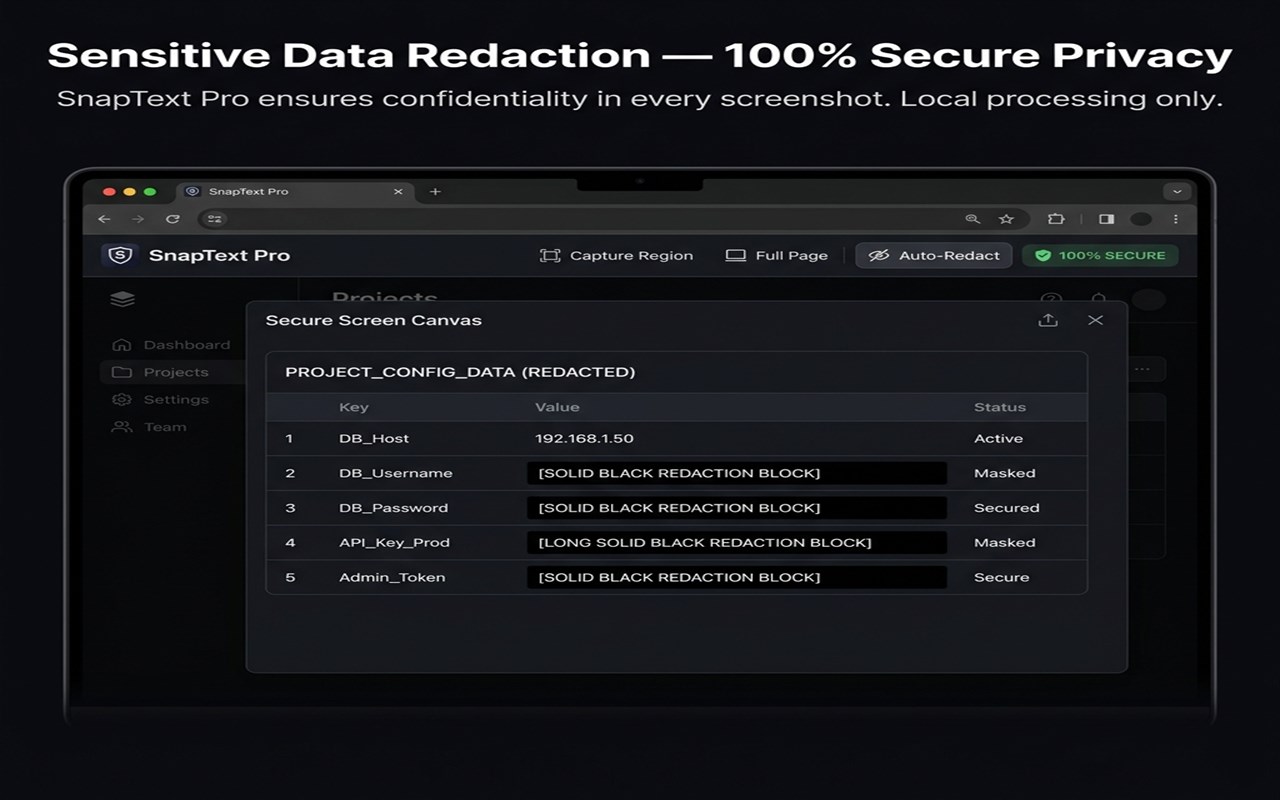This screenshot has height=800, width=1280.
Task: Click the Capture Region button
Action: tap(616, 255)
